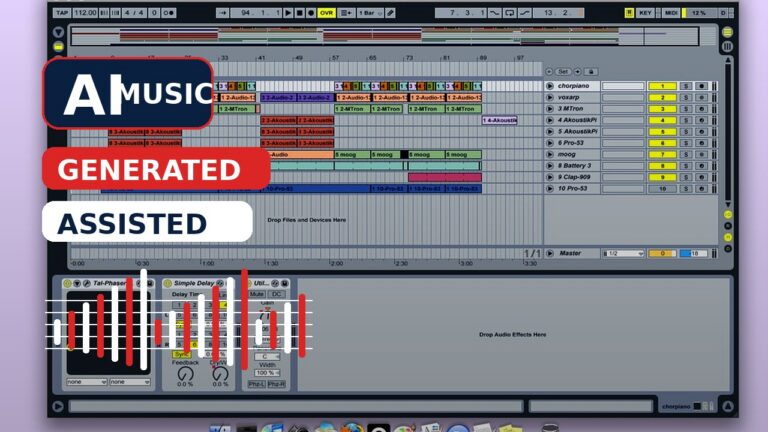Click the Arrangement Record button
Viewport: 768px width, 432px height.
311,13
